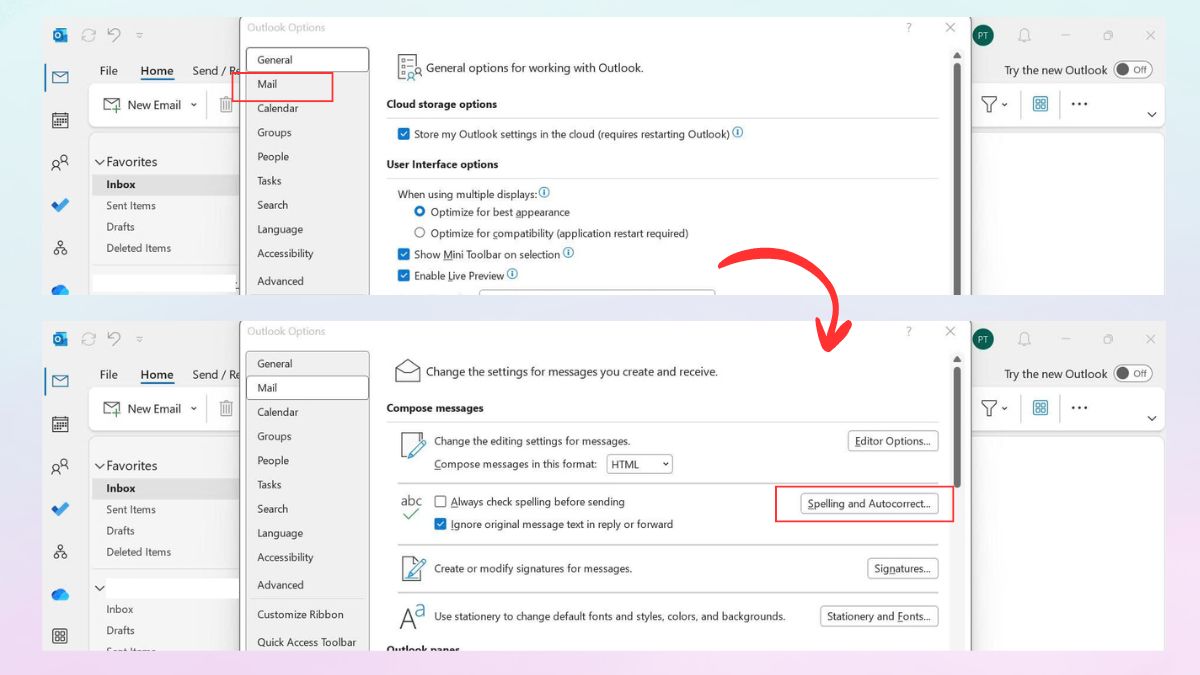The image size is (1200, 675).
Task: Collapse Favorites folder group in upper screenshot
Action: pos(100,162)
